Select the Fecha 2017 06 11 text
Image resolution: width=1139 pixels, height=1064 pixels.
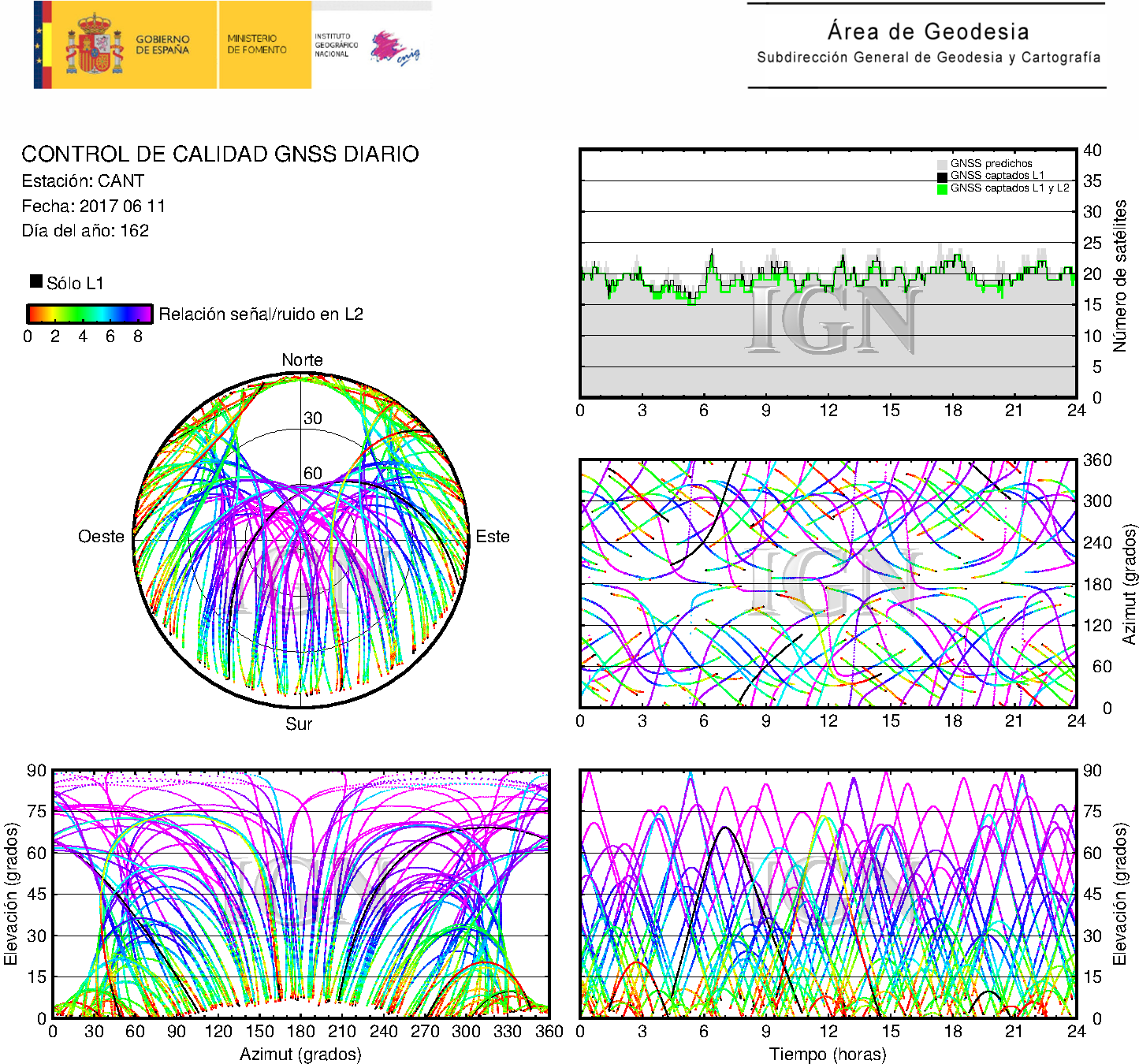tap(93, 206)
